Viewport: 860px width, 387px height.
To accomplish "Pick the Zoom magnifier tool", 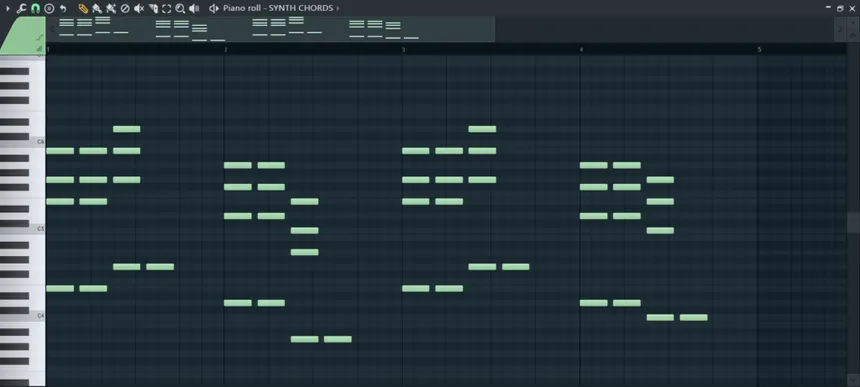I will 180,9.
